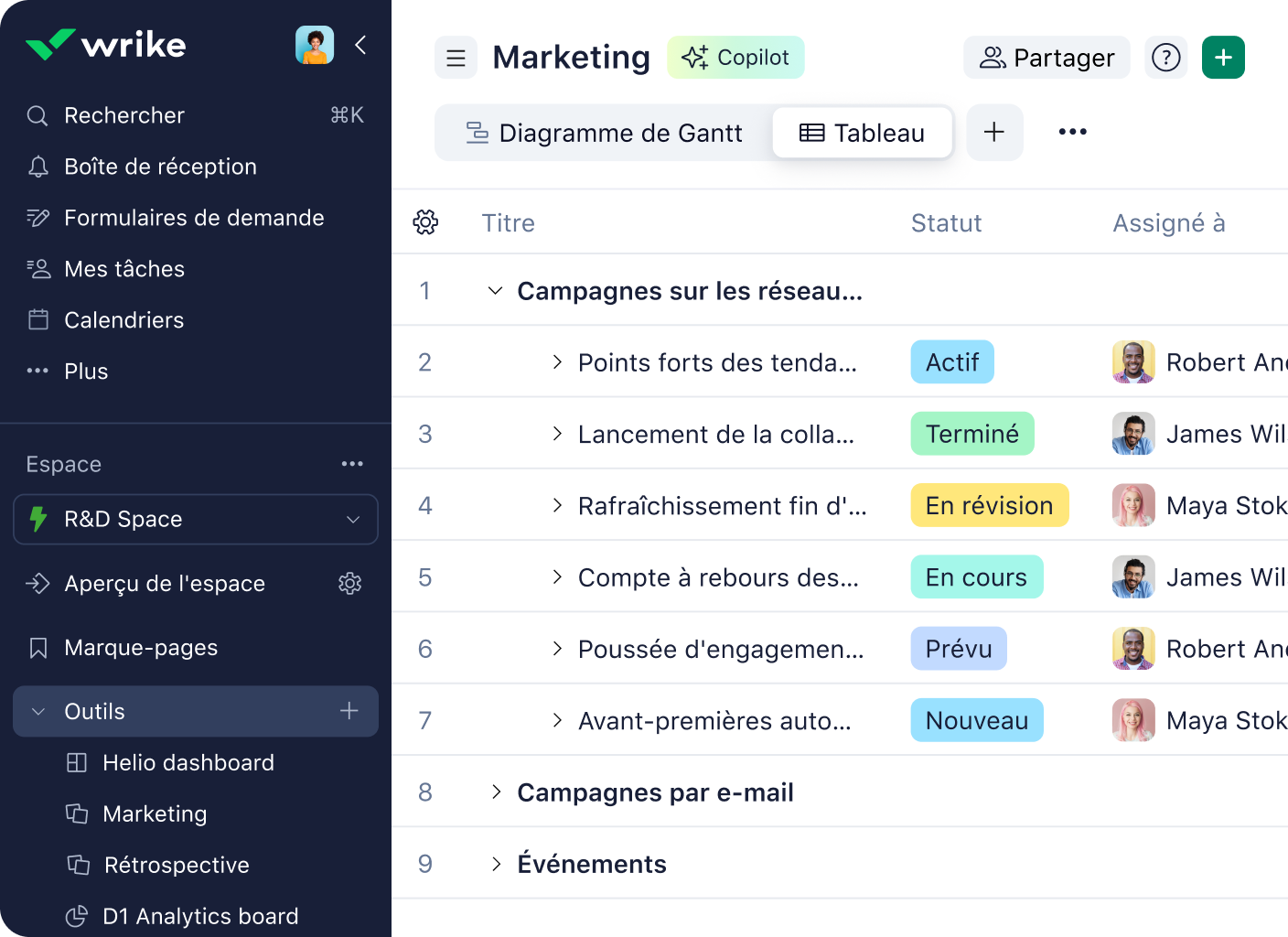
Task: Click Robert's avatar in row 6
Action: (1133, 649)
